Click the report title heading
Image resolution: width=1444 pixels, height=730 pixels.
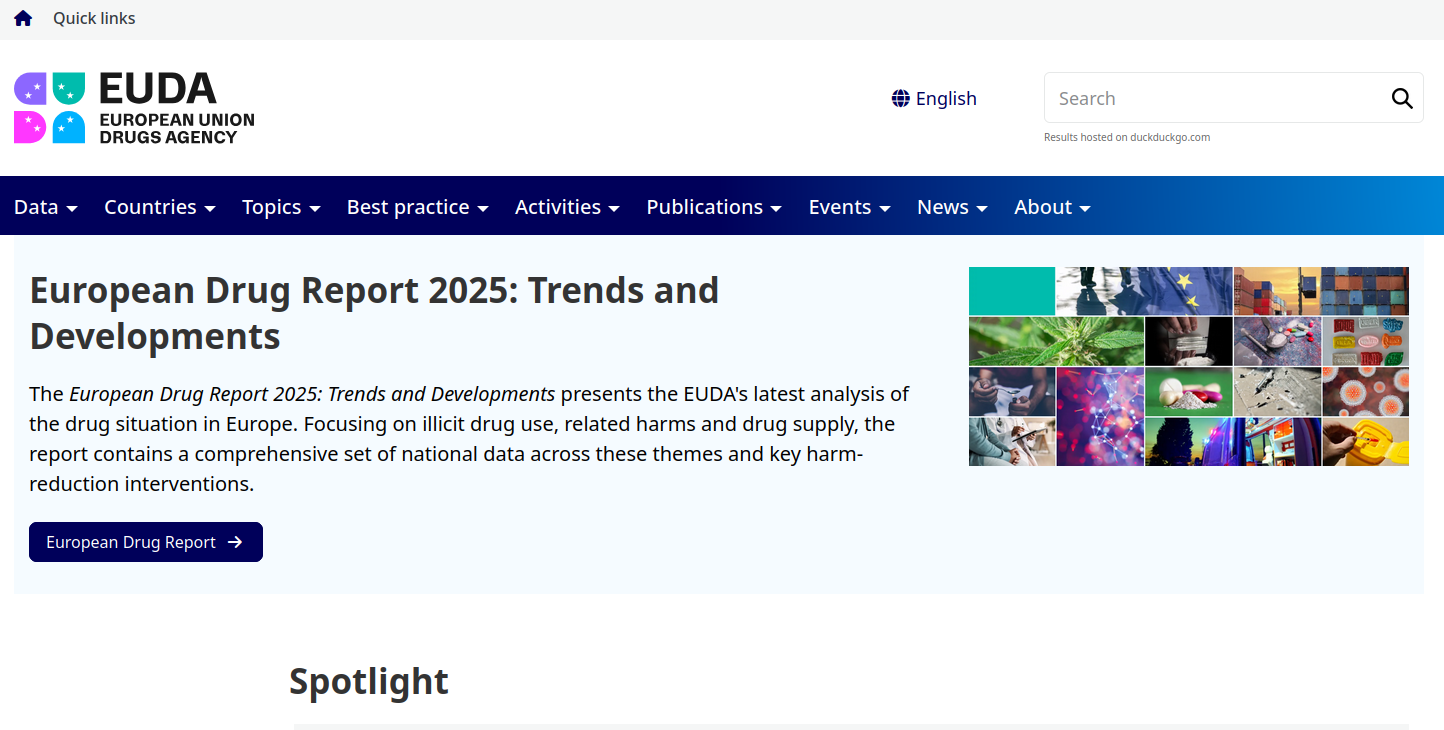[x=374, y=313]
